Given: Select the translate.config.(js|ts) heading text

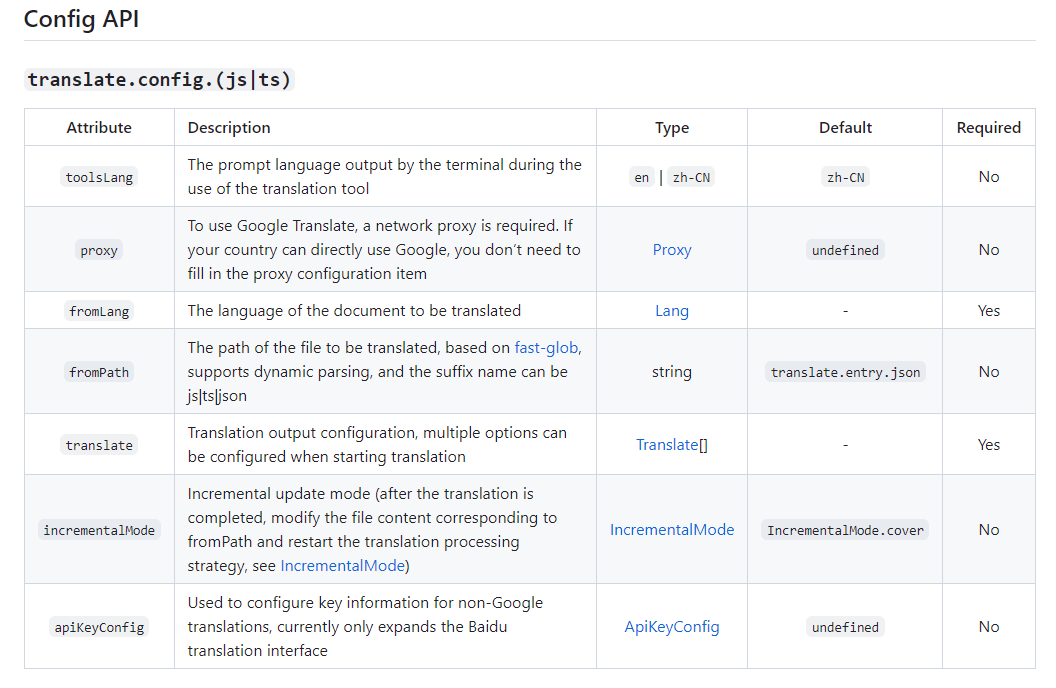Looking at the screenshot, I should (x=159, y=79).
